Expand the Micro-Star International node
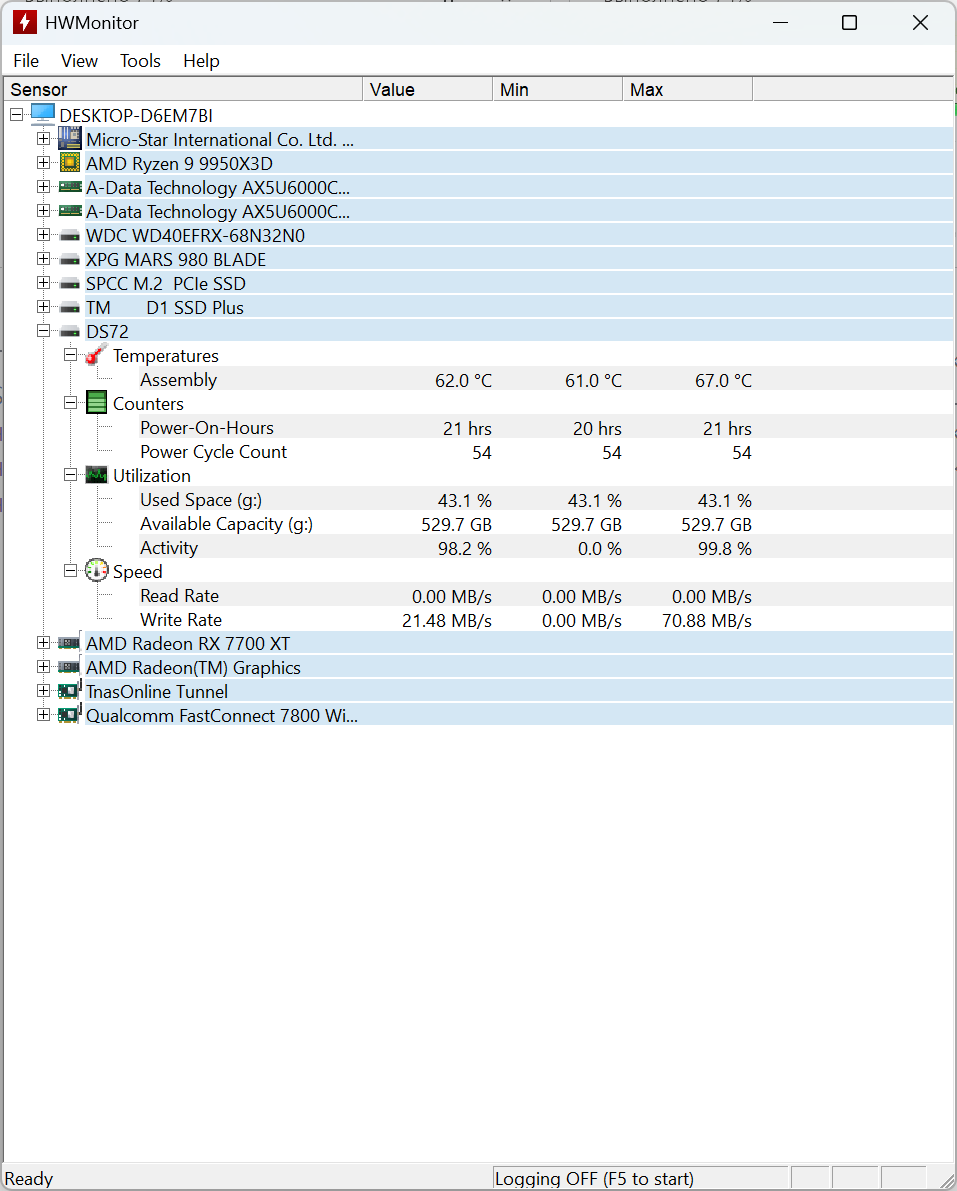The width and height of the screenshot is (957, 1191). 43,139
